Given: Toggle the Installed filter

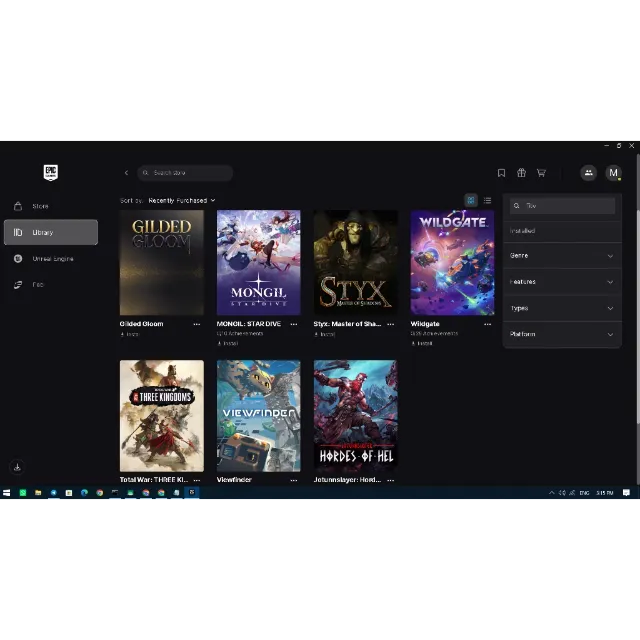Looking at the screenshot, I should pyautogui.click(x=562, y=231).
